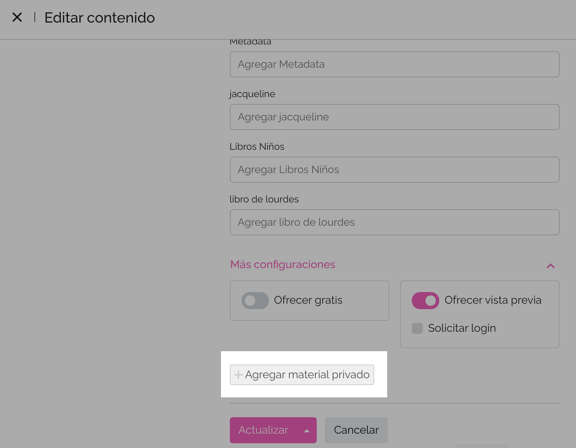Screen dimensions: 576x448
Task: Focus the Agregar Libros Niños input field
Action: coord(395,170)
